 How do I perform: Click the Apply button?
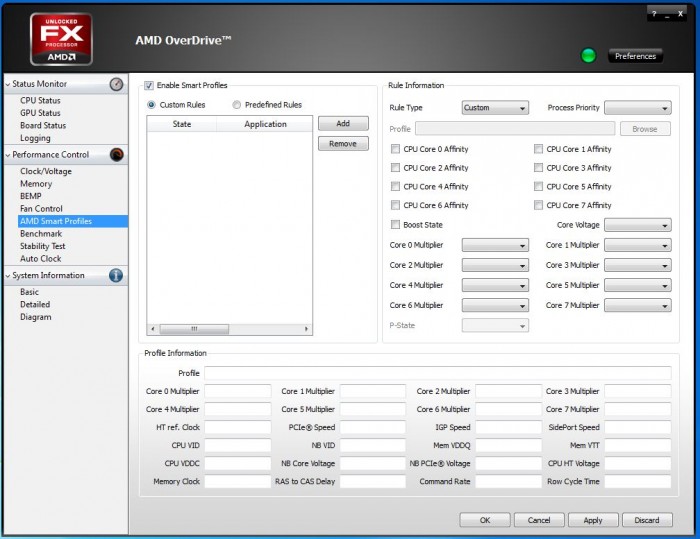593,520
